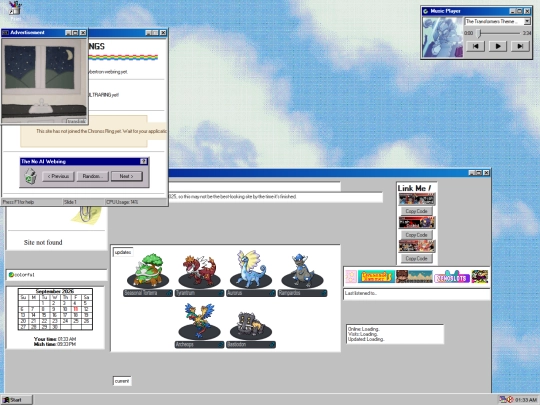Click the album art in Music Player
Viewport: 540px width, 405px height.
click(443, 37)
